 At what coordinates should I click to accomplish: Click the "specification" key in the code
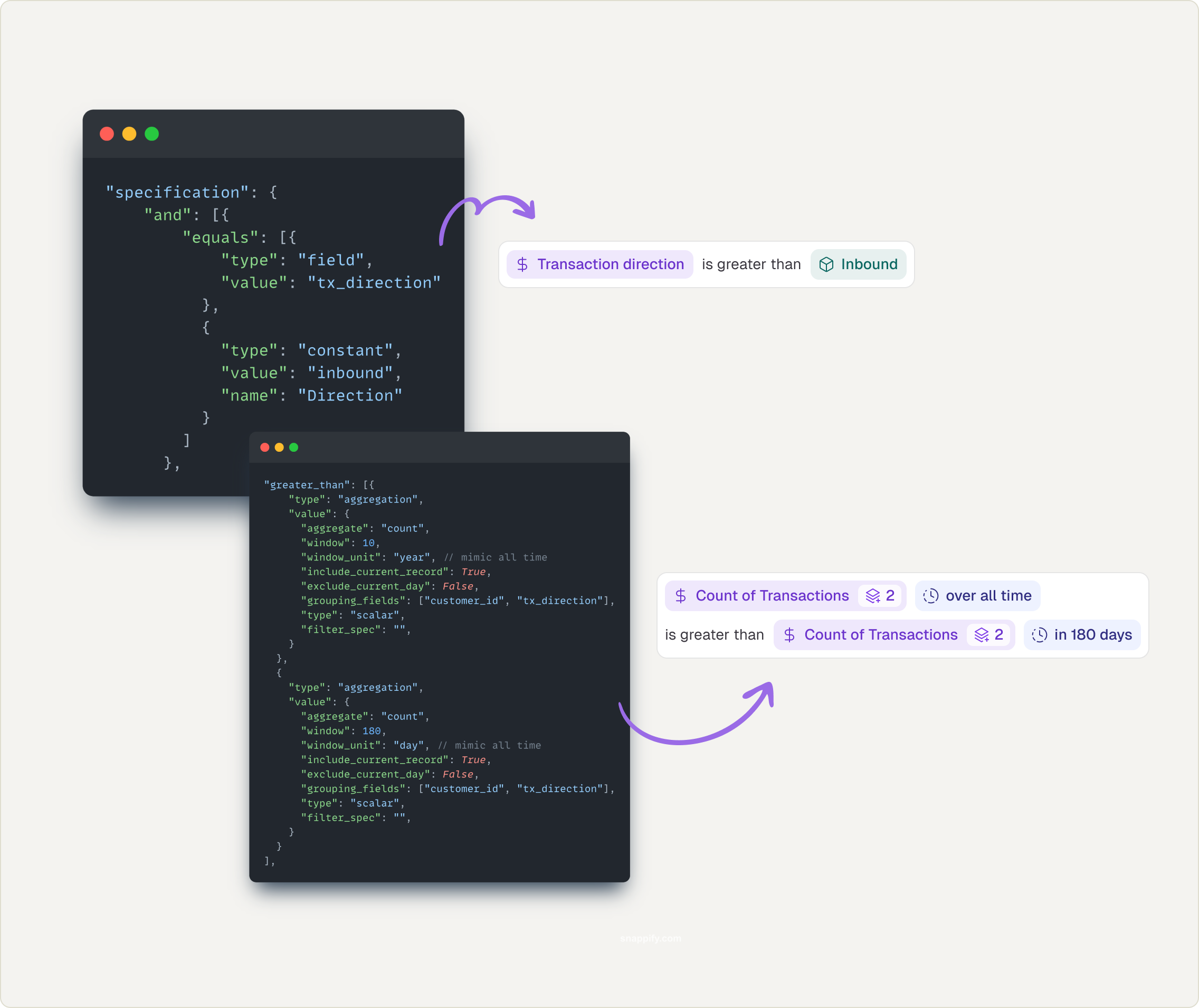[177, 193]
